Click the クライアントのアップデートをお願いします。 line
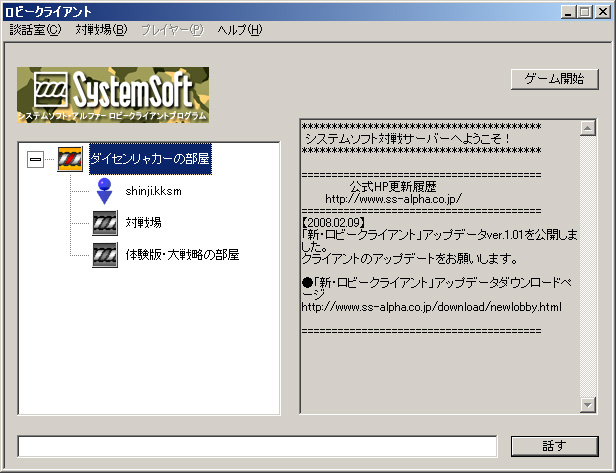Viewport: 616px width, 473px height. pos(409,258)
